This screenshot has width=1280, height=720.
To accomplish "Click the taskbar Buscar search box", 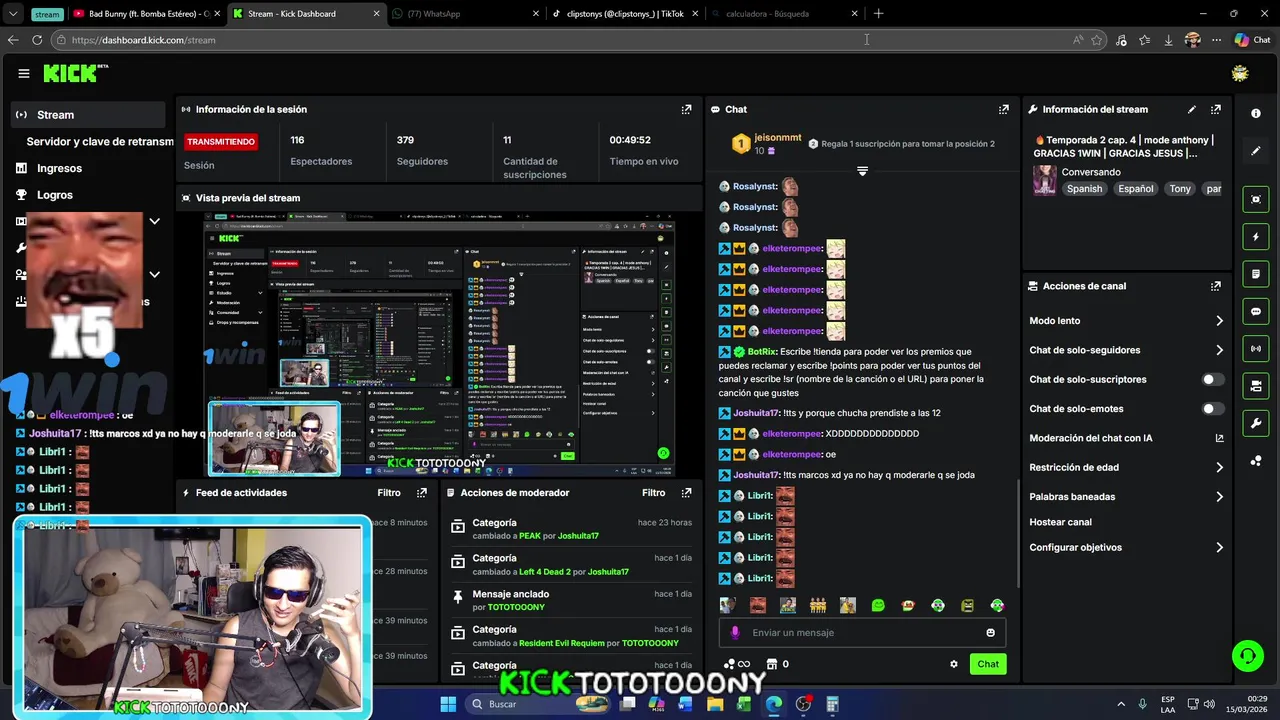I will tap(540, 704).
